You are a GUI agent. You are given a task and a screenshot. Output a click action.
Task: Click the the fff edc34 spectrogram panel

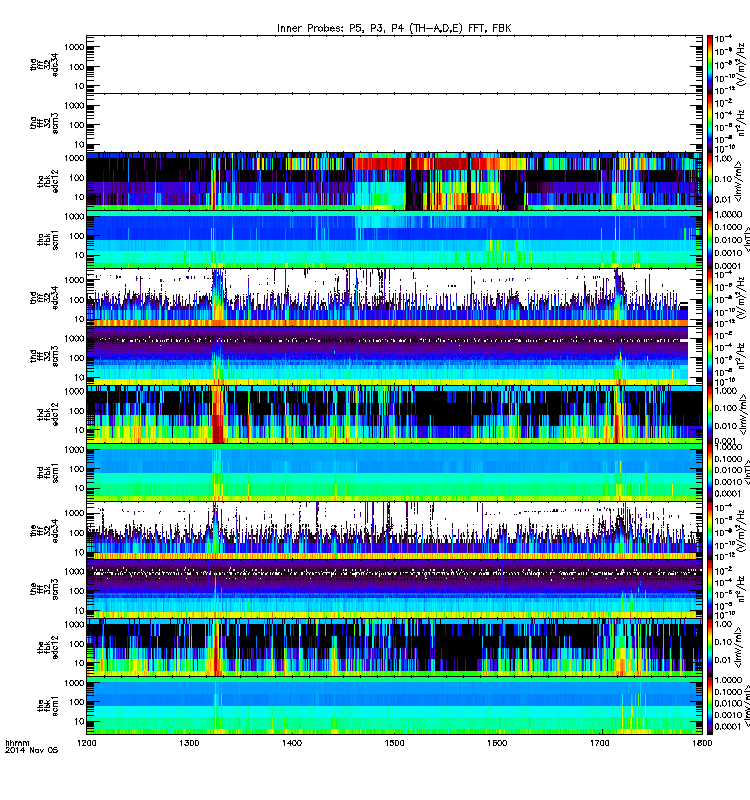click(394, 531)
